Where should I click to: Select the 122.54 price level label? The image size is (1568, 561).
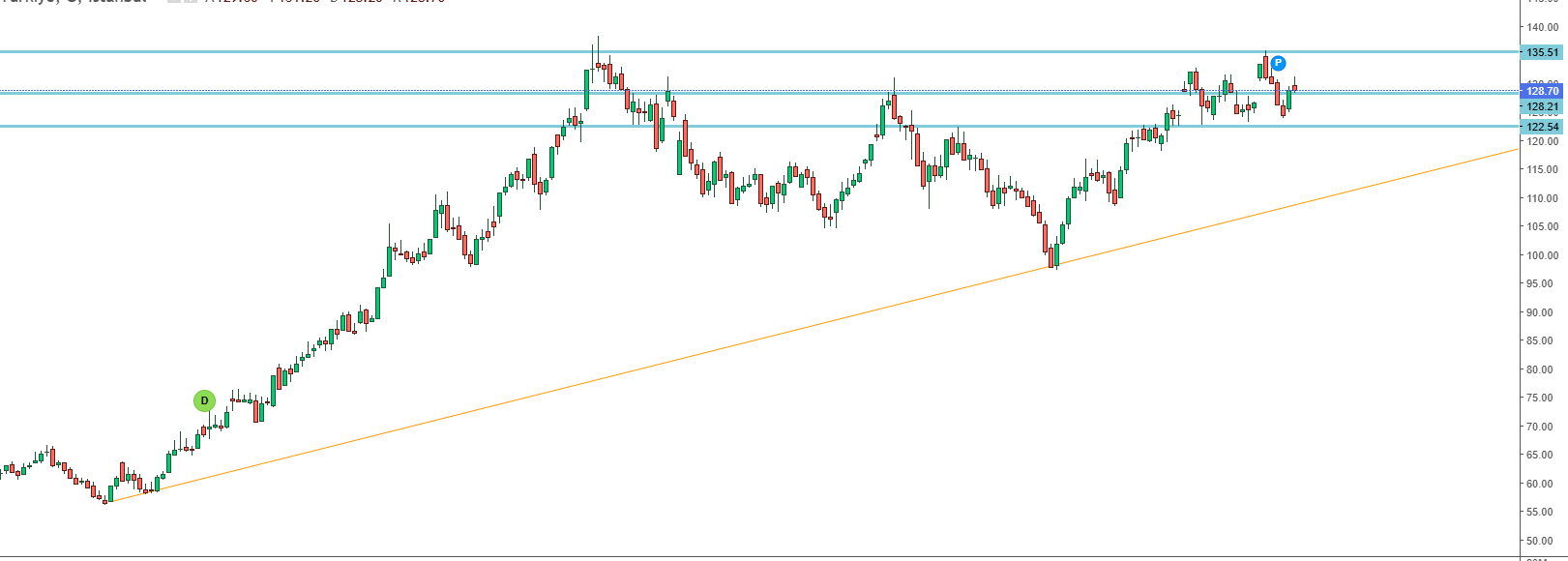click(1542, 127)
